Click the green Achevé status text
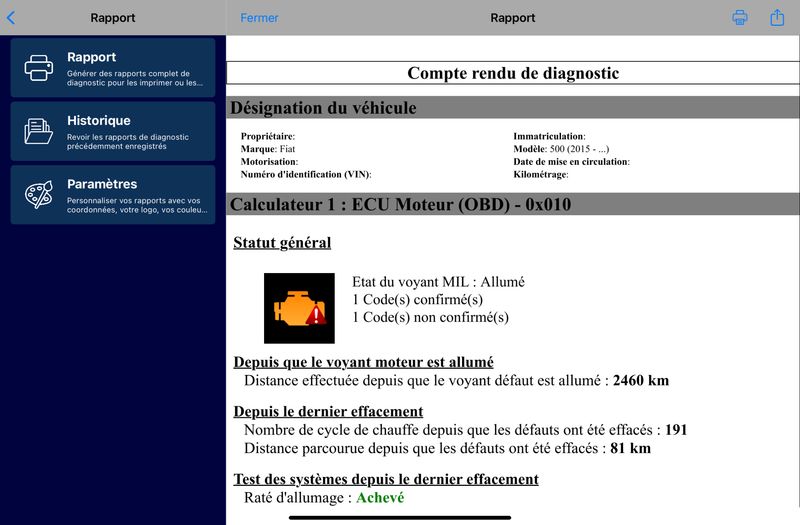 pyautogui.click(x=380, y=497)
